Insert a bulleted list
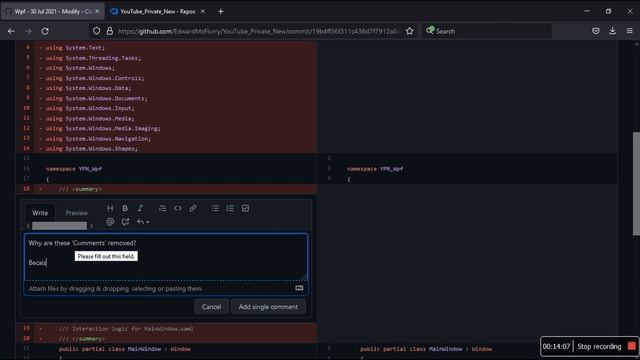 point(215,208)
